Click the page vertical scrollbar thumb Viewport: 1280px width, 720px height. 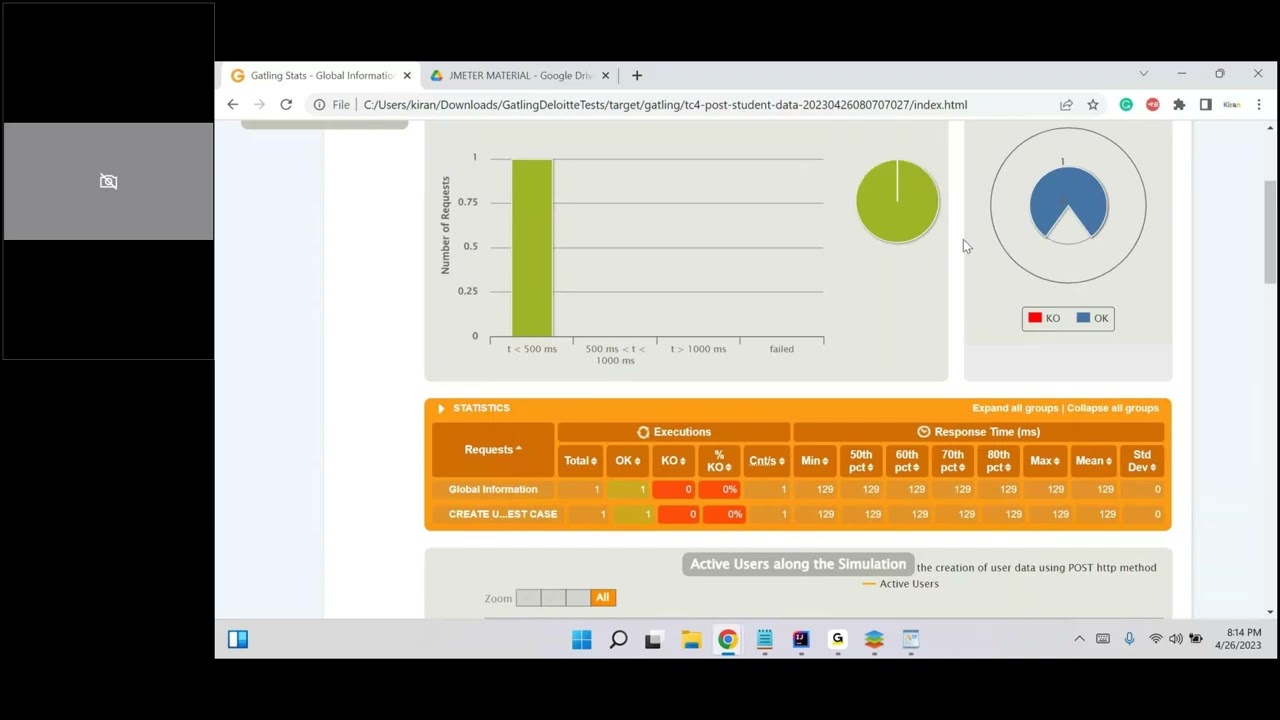[x=1270, y=232]
